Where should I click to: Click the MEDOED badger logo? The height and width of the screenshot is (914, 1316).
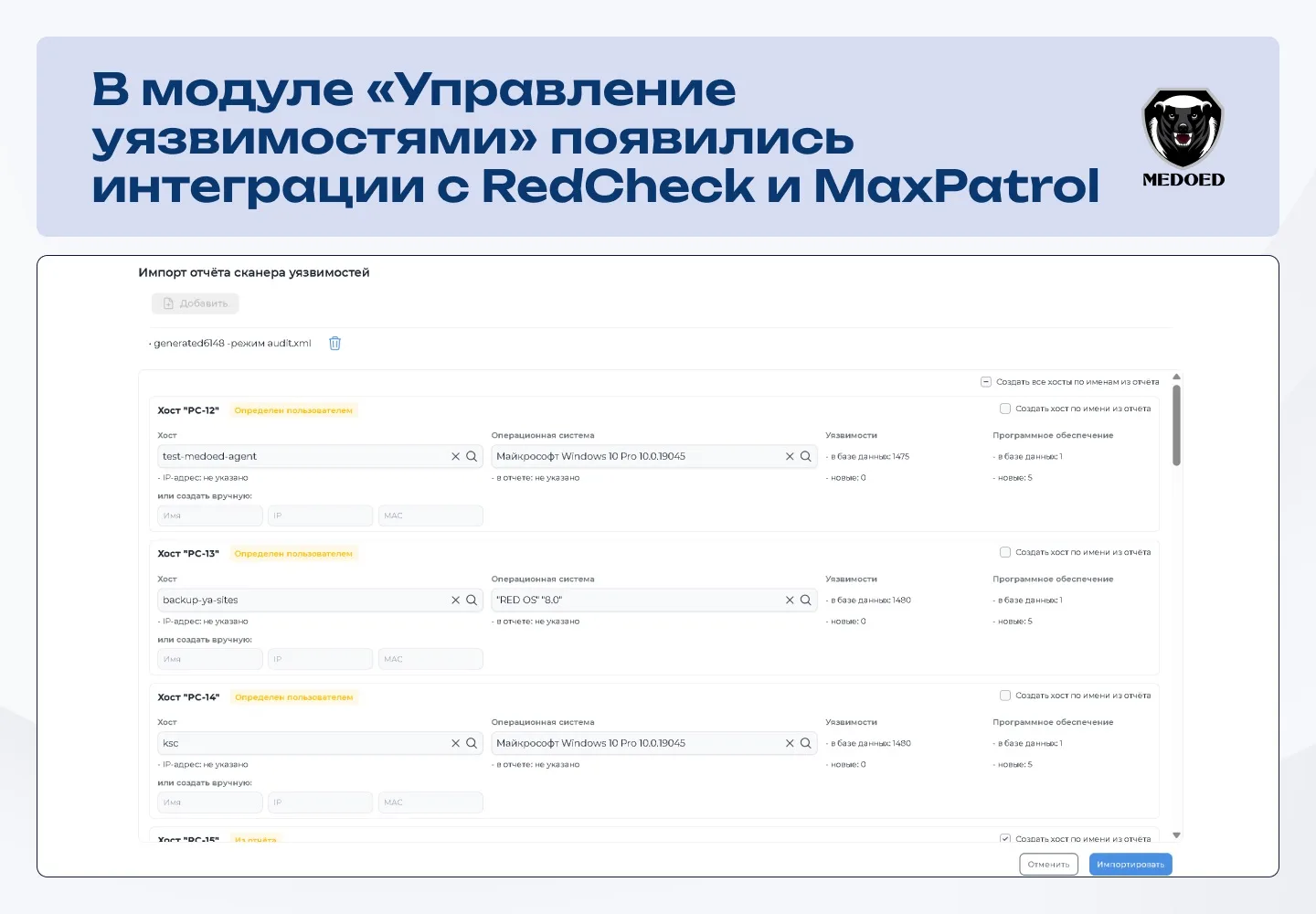pyautogui.click(x=1183, y=138)
